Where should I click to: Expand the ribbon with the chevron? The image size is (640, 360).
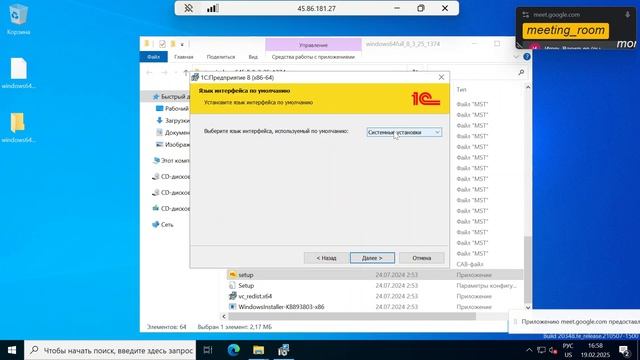tap(516, 57)
